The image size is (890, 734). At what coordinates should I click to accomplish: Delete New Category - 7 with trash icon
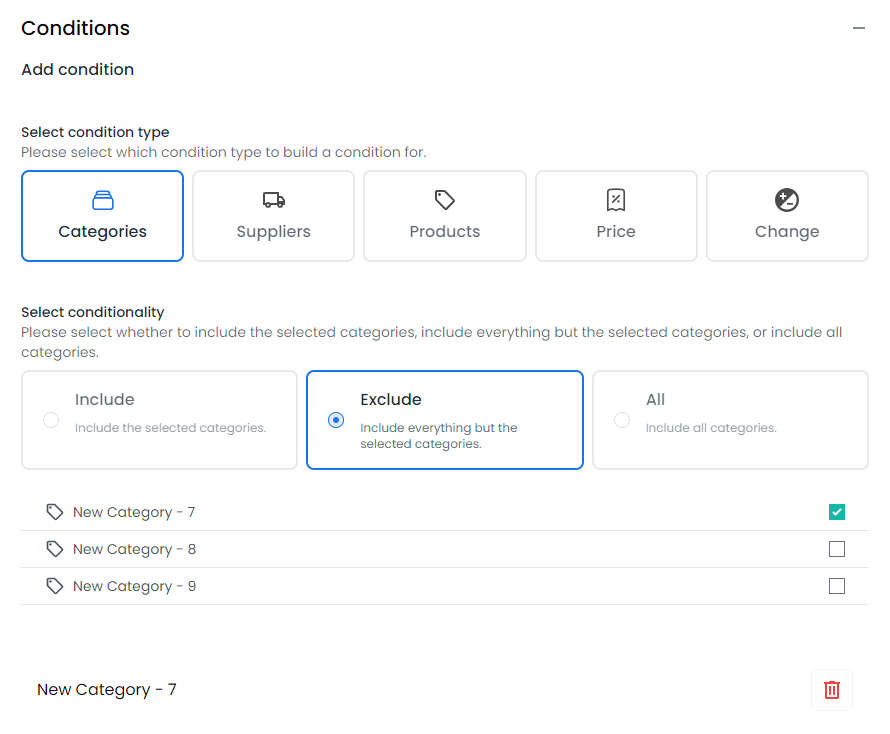point(832,690)
